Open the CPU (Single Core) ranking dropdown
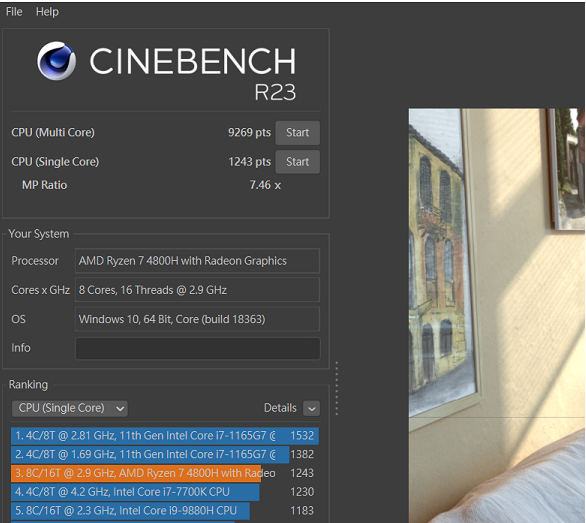This screenshot has width=586, height=523. (70, 408)
